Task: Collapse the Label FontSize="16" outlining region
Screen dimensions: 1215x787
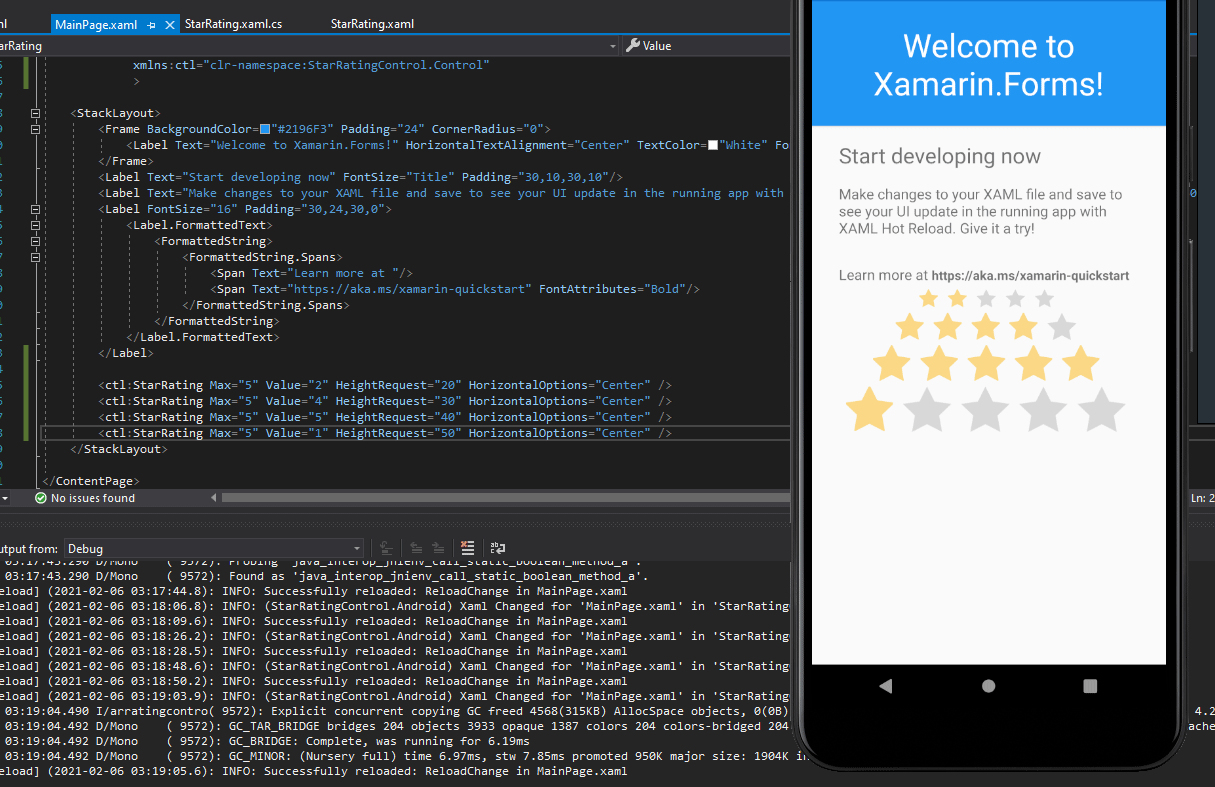Action: (x=36, y=209)
